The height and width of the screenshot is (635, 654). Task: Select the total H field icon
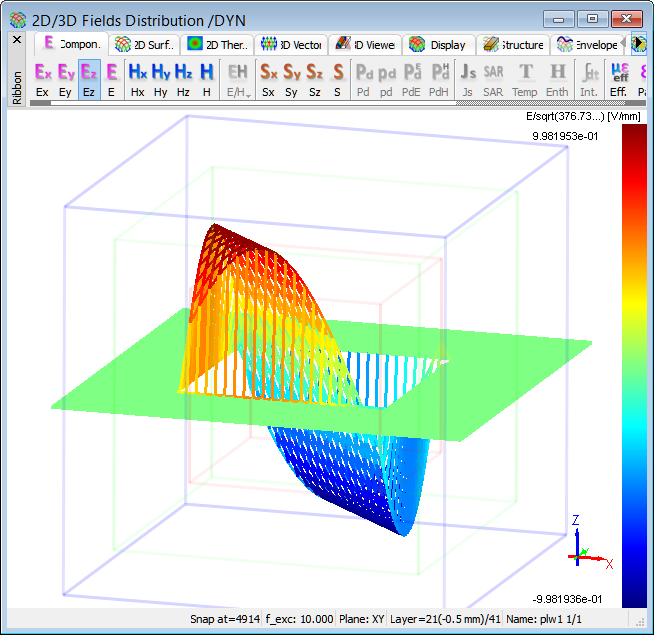point(206,78)
